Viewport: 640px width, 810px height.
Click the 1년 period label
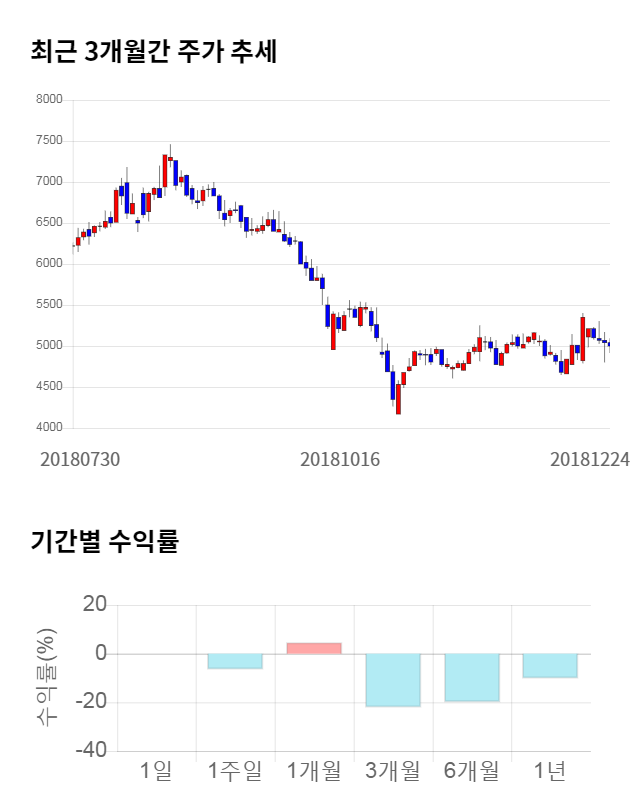coord(550,771)
